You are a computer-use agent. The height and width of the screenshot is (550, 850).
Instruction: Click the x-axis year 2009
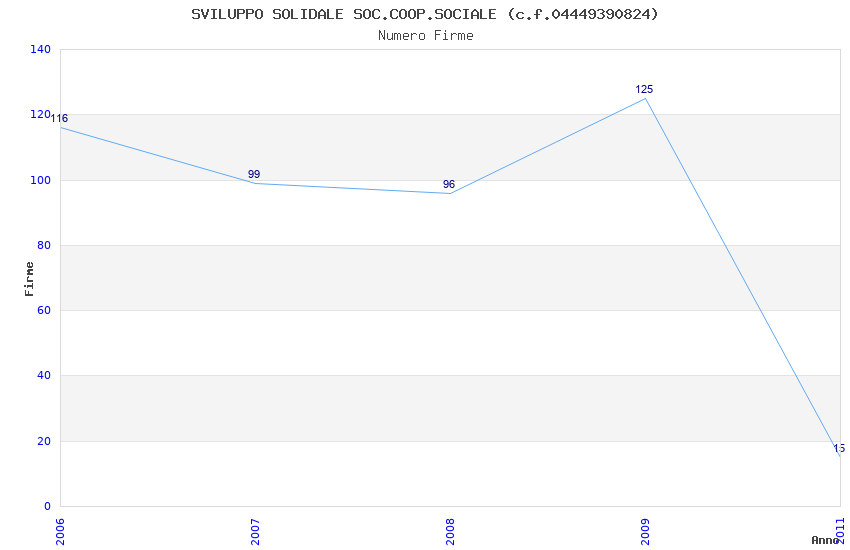645,532
